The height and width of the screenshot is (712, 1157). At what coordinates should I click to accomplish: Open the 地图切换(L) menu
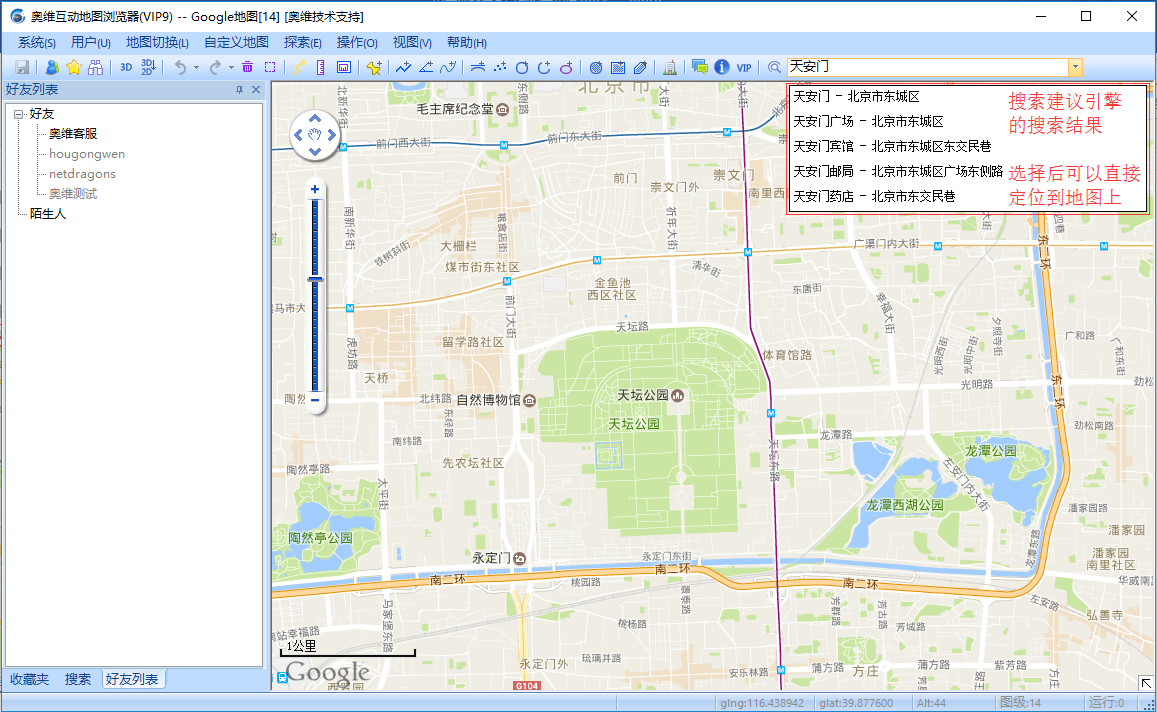click(157, 43)
